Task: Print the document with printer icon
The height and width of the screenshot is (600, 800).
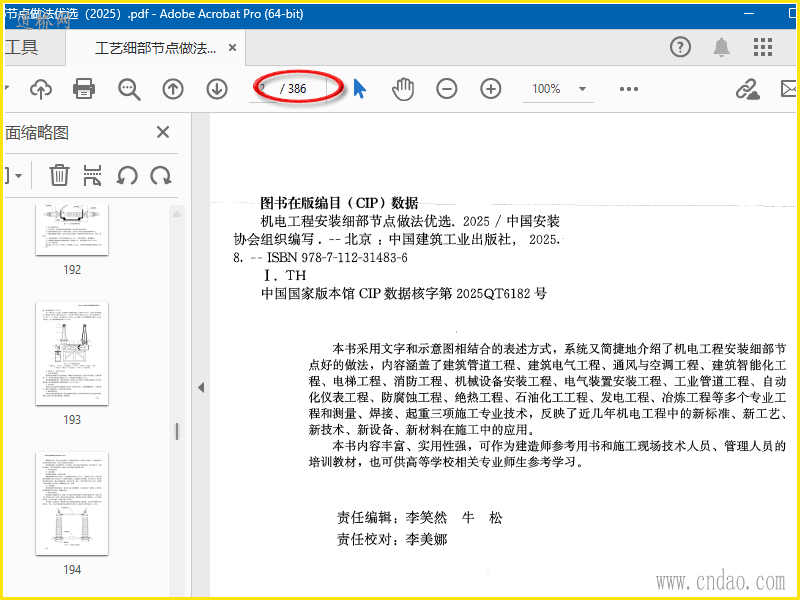Action: (84, 89)
